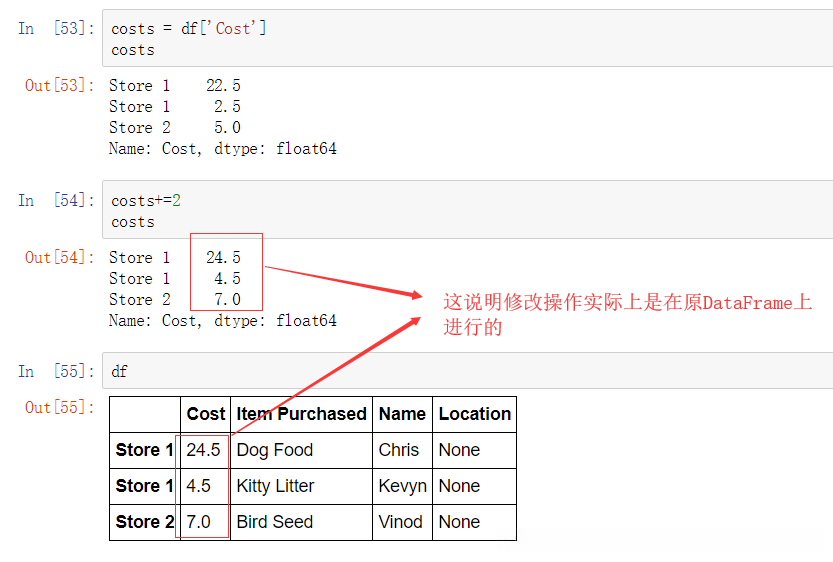This screenshot has width=833, height=562.
Task: Click the Bird Seed cell
Action: (x=301, y=522)
